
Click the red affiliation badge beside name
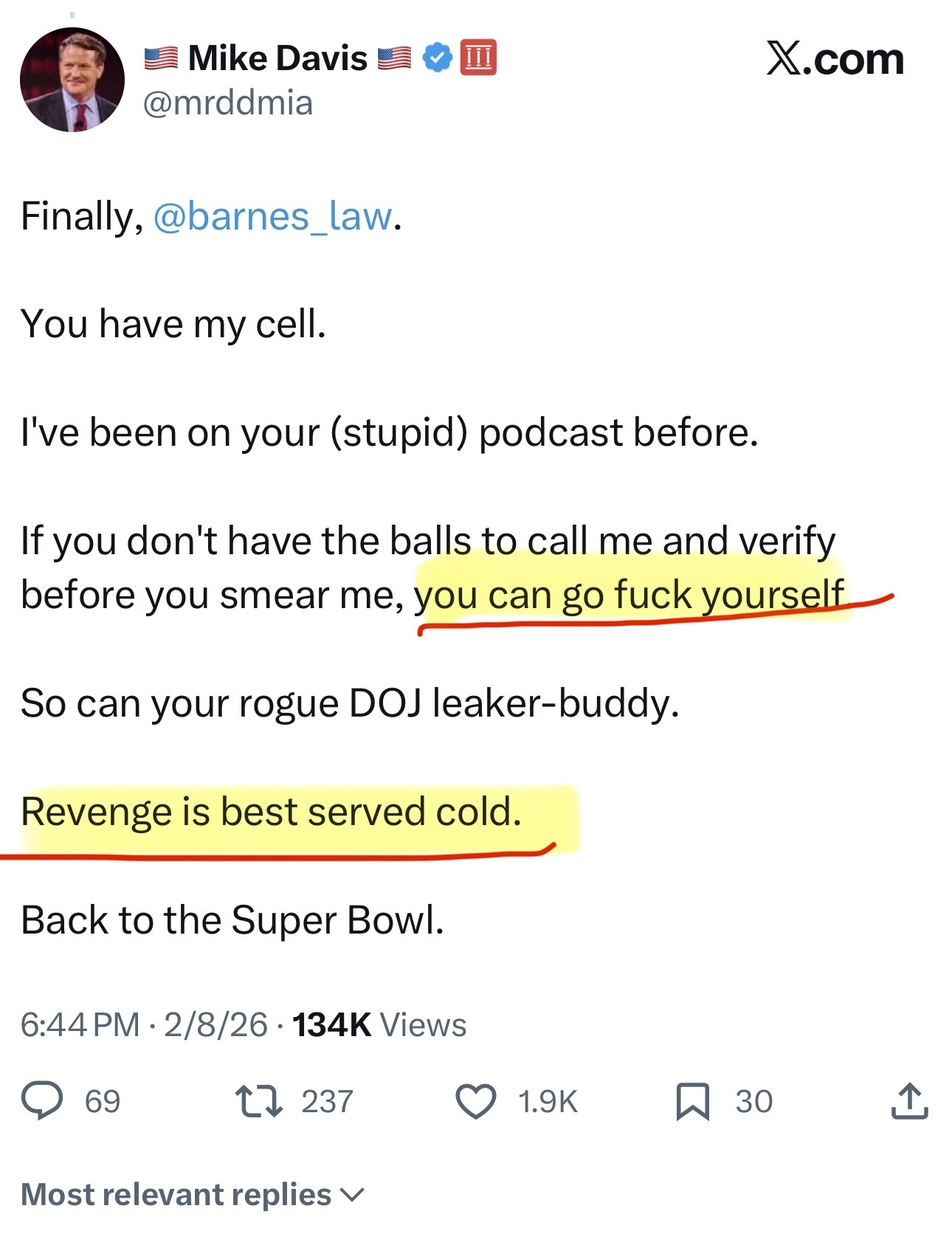[478, 58]
